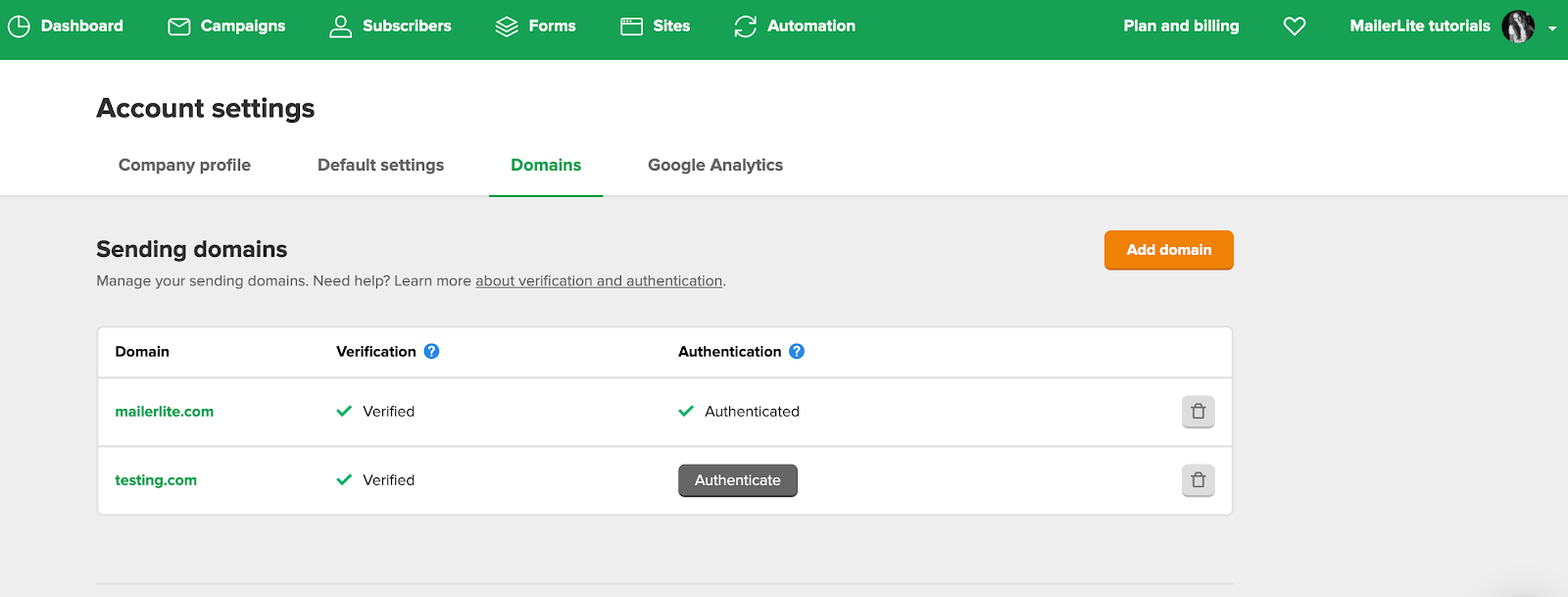Switch to the Company profile tab

(x=184, y=165)
